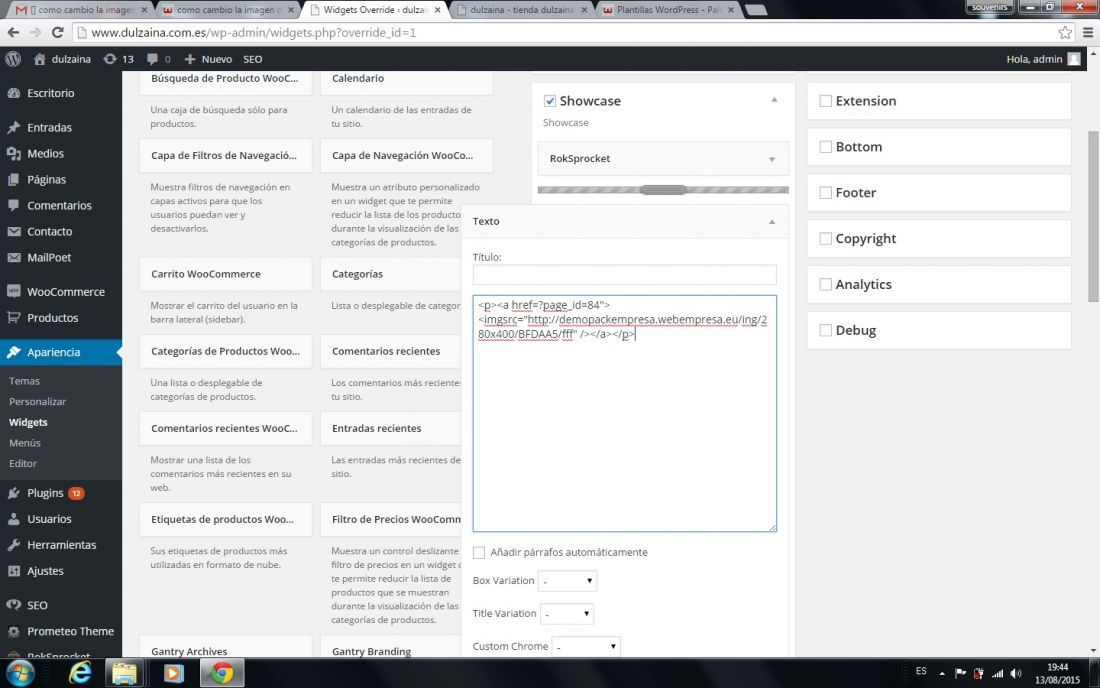This screenshot has width=1100, height=688.
Task: Open Herramientas in sidebar
Action: [x=60, y=544]
